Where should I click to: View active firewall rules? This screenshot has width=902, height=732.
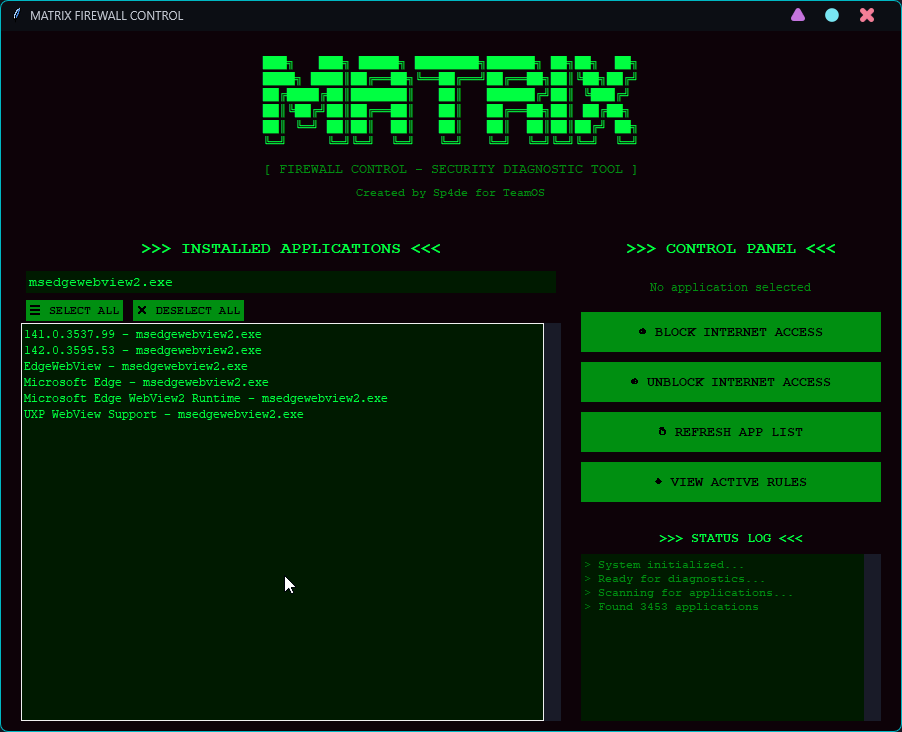(730, 482)
